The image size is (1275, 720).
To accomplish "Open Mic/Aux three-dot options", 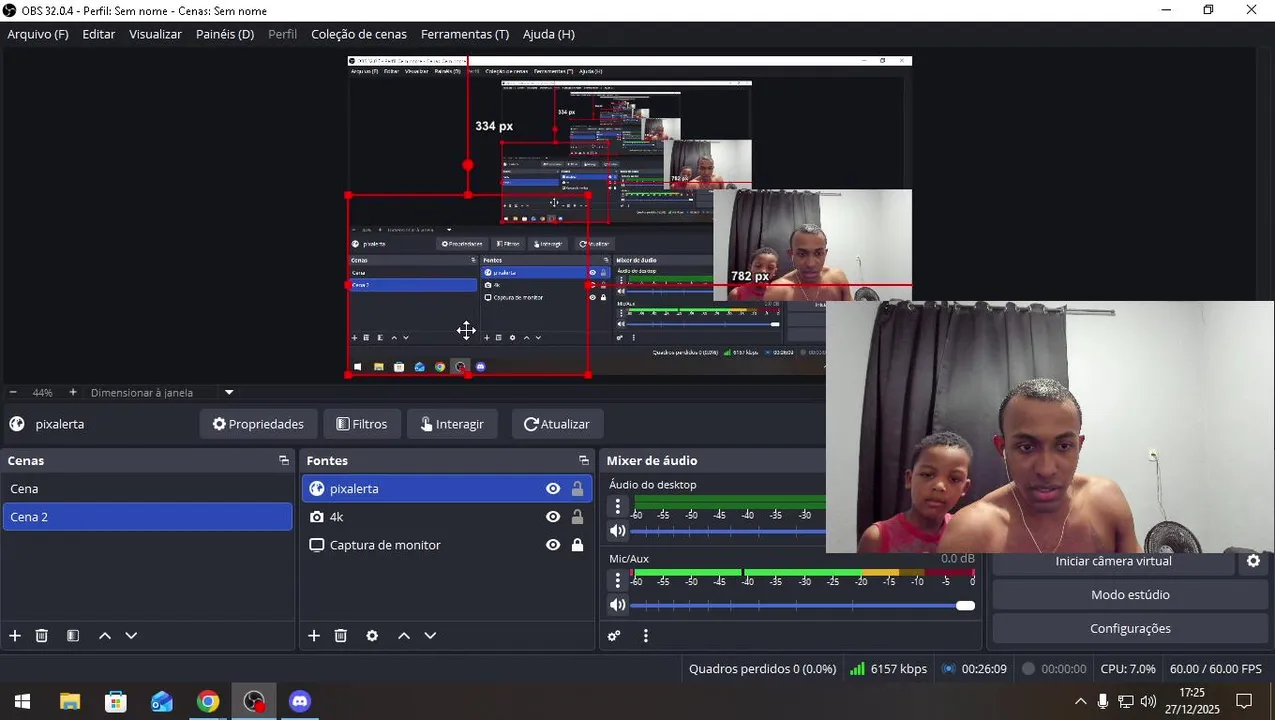I will [x=618, y=580].
